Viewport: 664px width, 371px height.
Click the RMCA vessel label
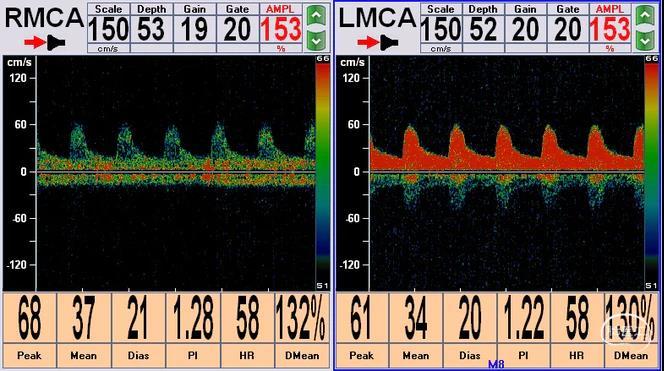44,18
